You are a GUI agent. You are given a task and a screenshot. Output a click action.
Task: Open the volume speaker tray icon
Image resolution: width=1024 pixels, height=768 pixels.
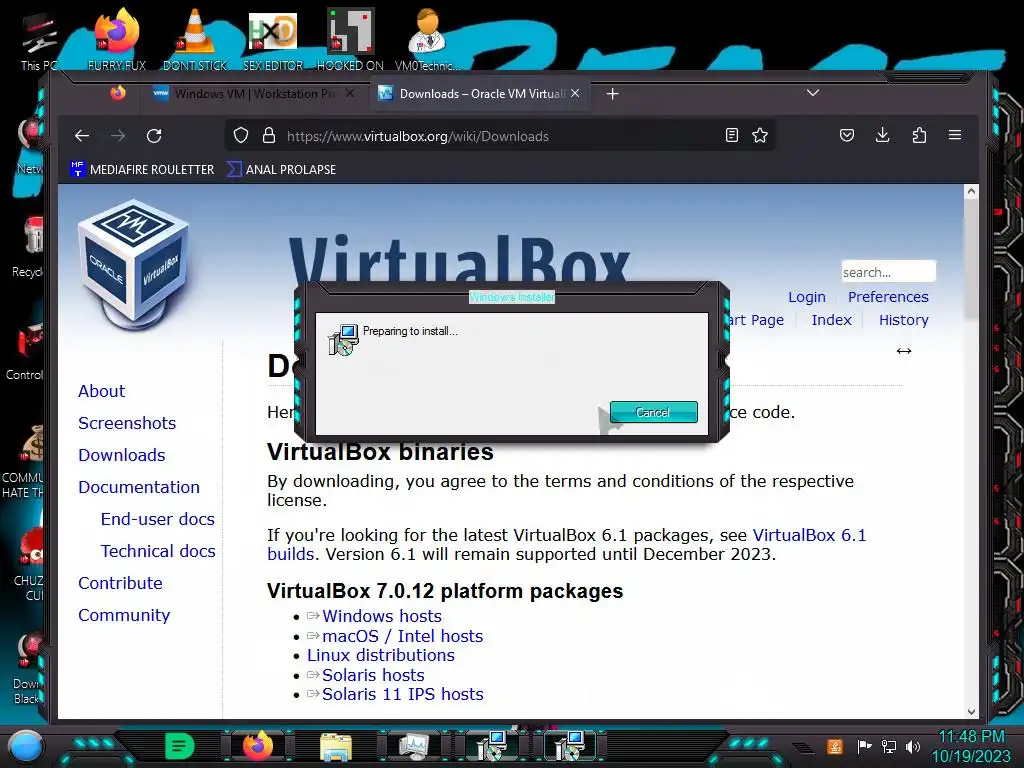point(913,746)
